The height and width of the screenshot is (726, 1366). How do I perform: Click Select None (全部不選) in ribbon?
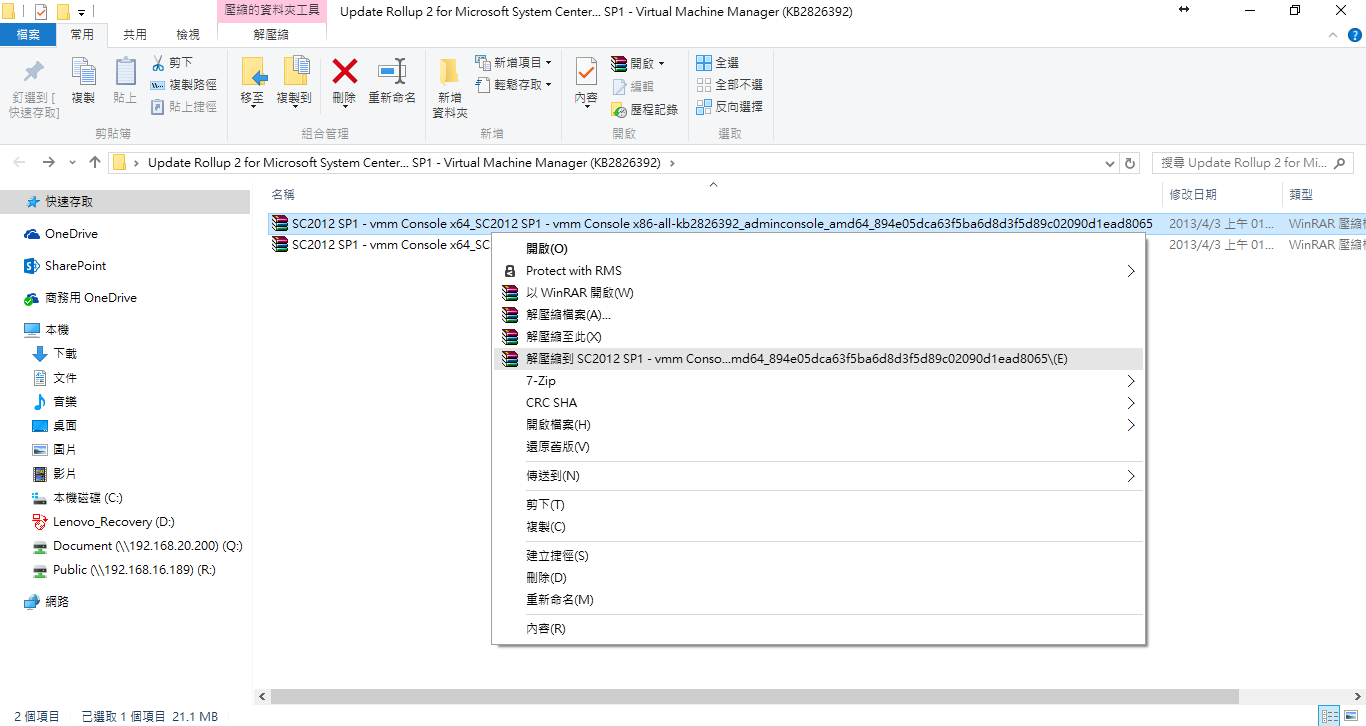(x=729, y=85)
